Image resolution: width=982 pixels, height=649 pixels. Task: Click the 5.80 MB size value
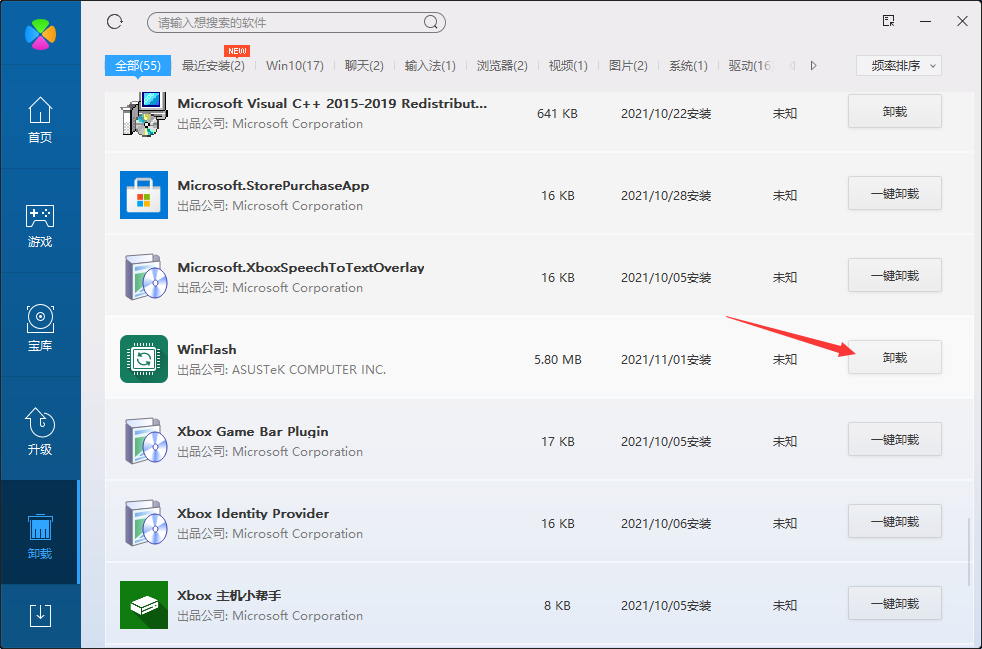558,360
